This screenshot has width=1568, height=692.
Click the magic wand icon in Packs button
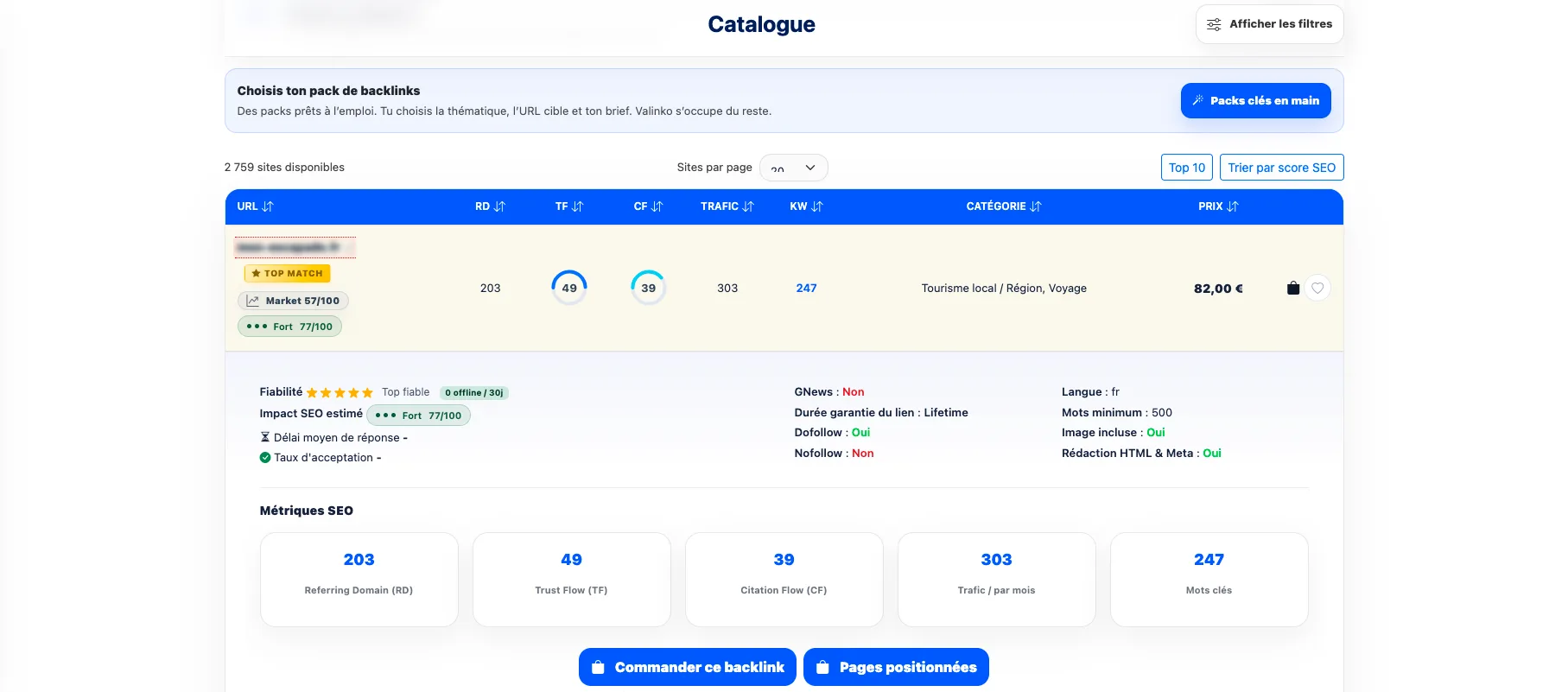pyautogui.click(x=1198, y=100)
